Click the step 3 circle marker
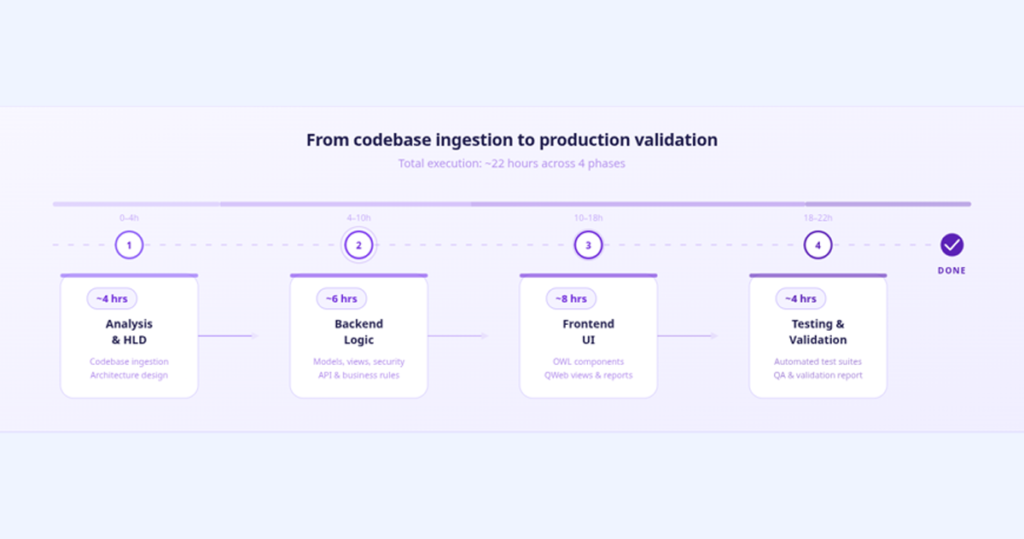 point(588,245)
